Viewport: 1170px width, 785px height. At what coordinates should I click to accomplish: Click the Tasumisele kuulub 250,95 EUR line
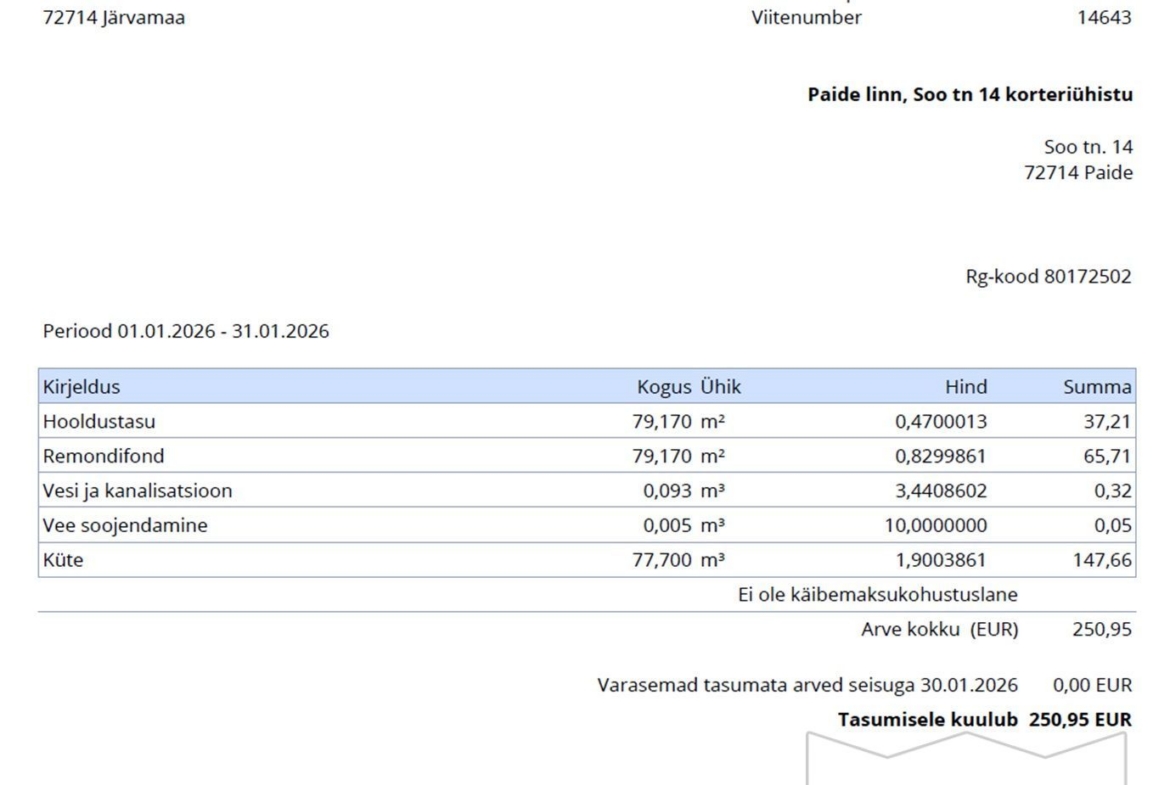(x=985, y=718)
